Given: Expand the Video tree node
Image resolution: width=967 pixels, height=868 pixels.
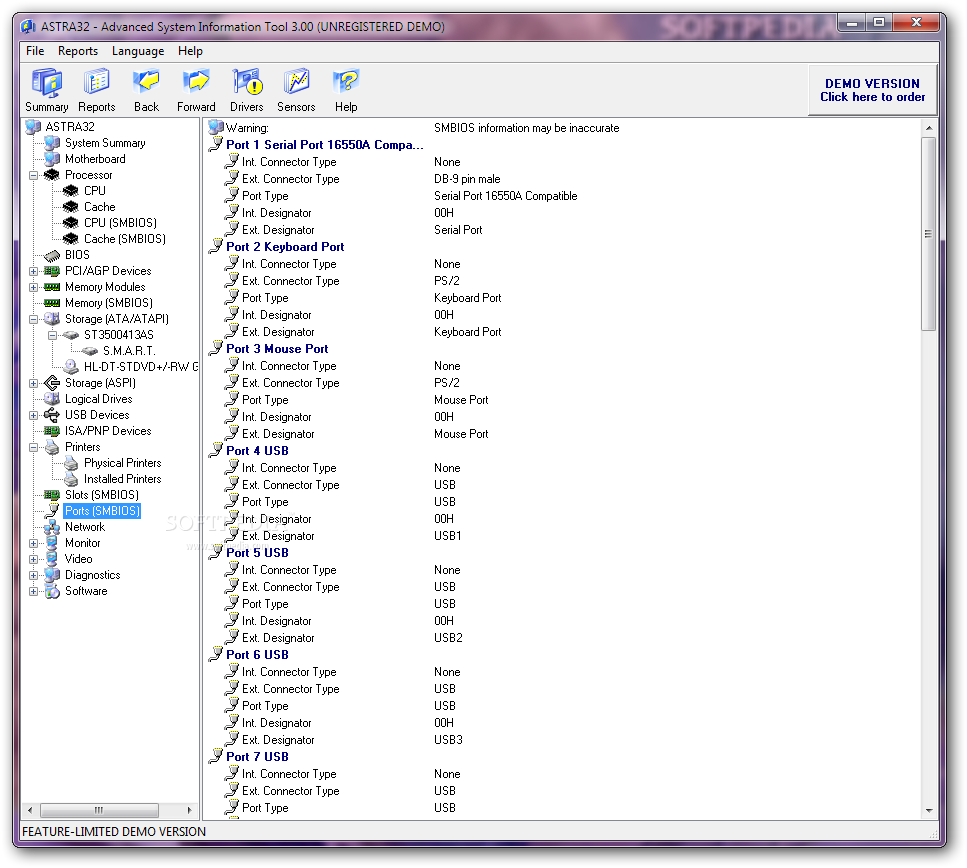Looking at the screenshot, I should [x=33, y=559].
